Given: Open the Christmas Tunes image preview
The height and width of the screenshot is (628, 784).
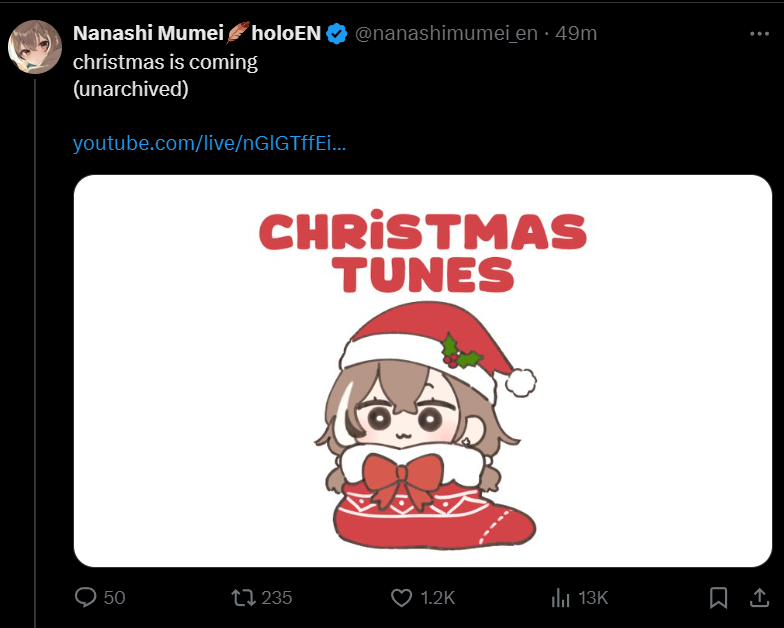Looking at the screenshot, I should tap(423, 371).
